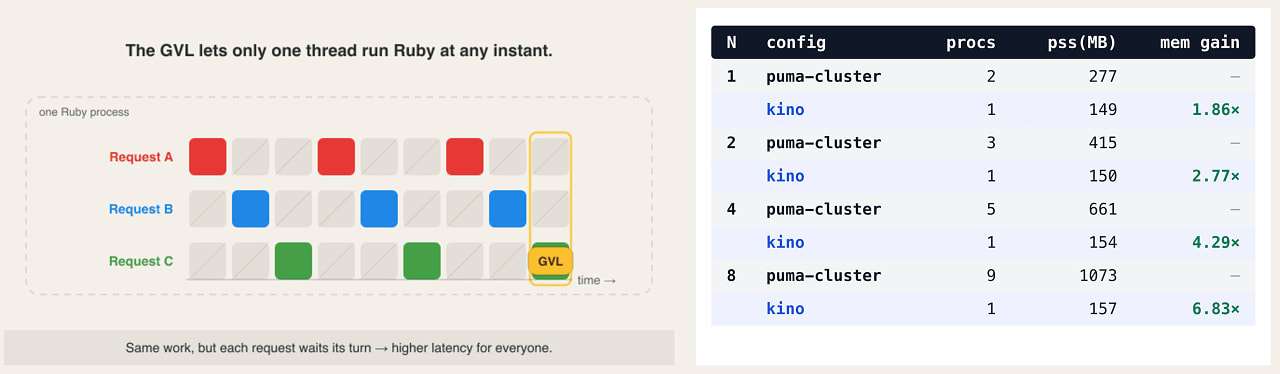Viewport: 1280px width, 374px height.
Task: Click the procs column header
Action: [x=971, y=43]
